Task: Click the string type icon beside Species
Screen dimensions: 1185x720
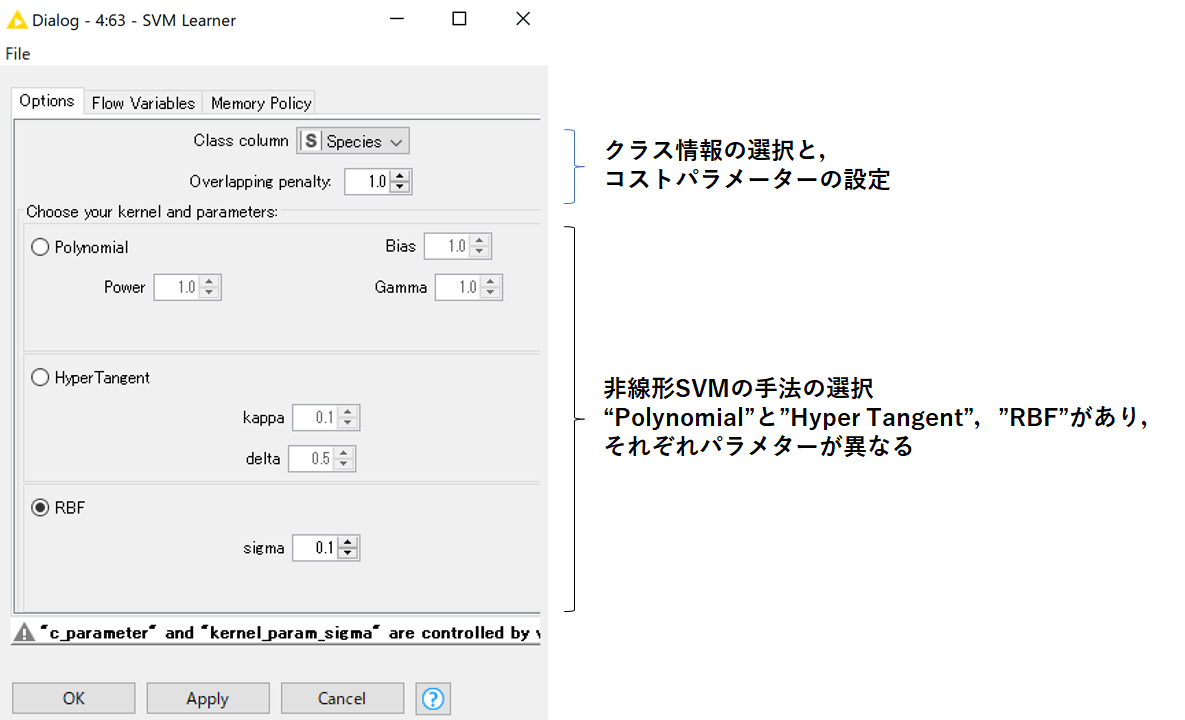Action: [312, 140]
